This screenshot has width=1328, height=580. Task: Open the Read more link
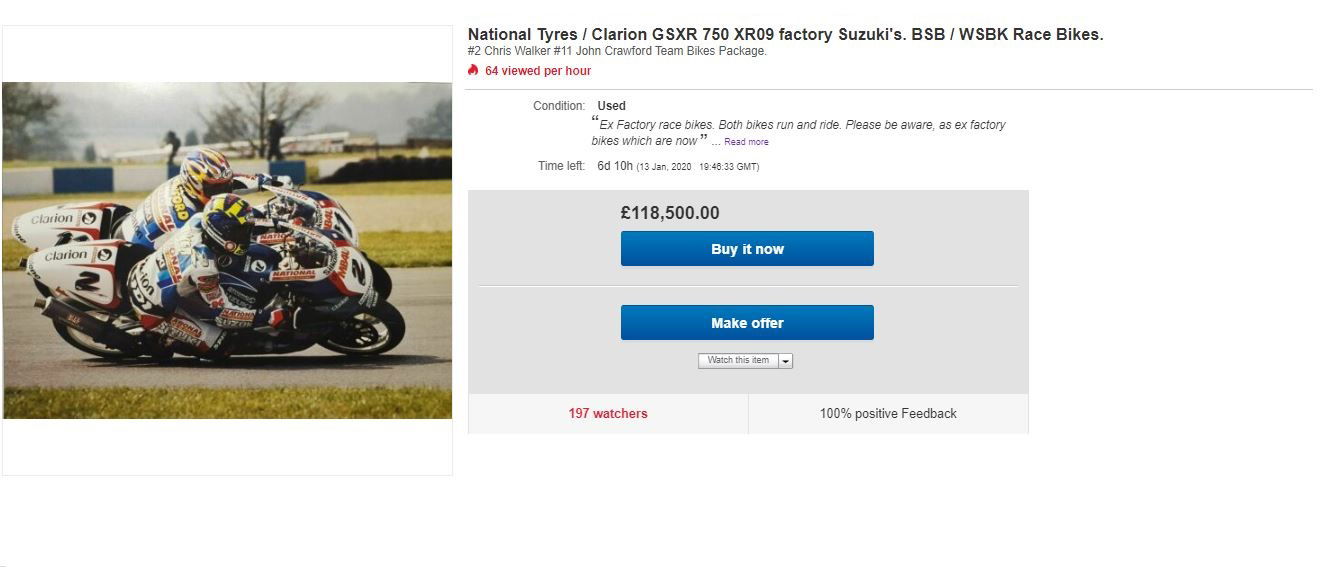click(x=746, y=142)
